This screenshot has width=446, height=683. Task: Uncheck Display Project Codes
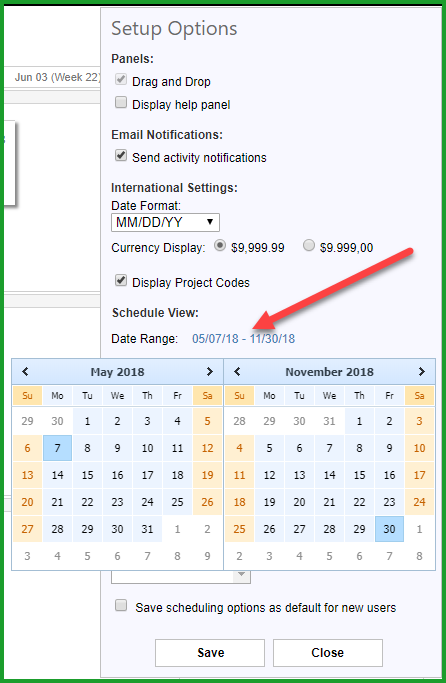121,280
